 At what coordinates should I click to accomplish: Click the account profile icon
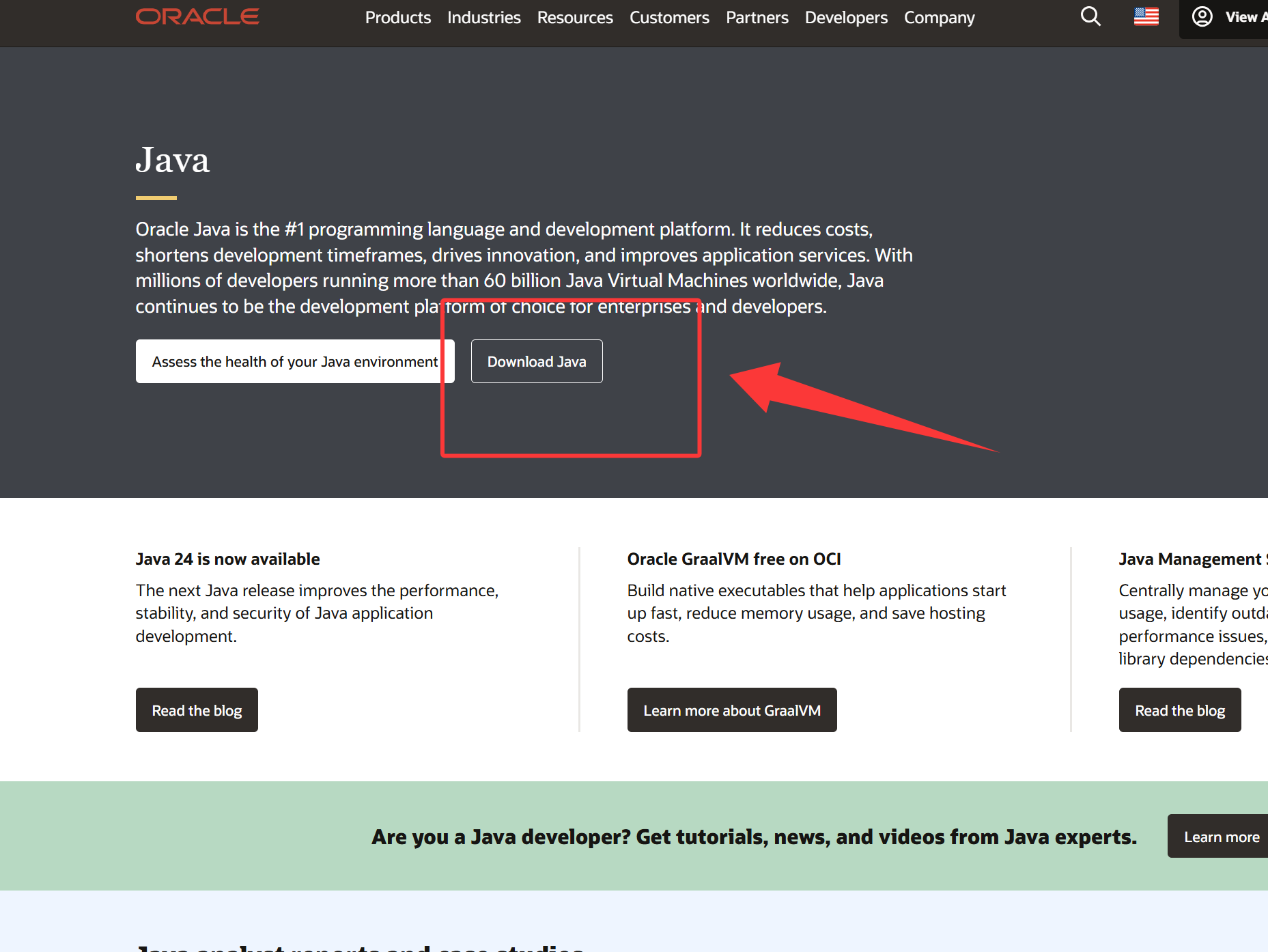tap(1202, 16)
